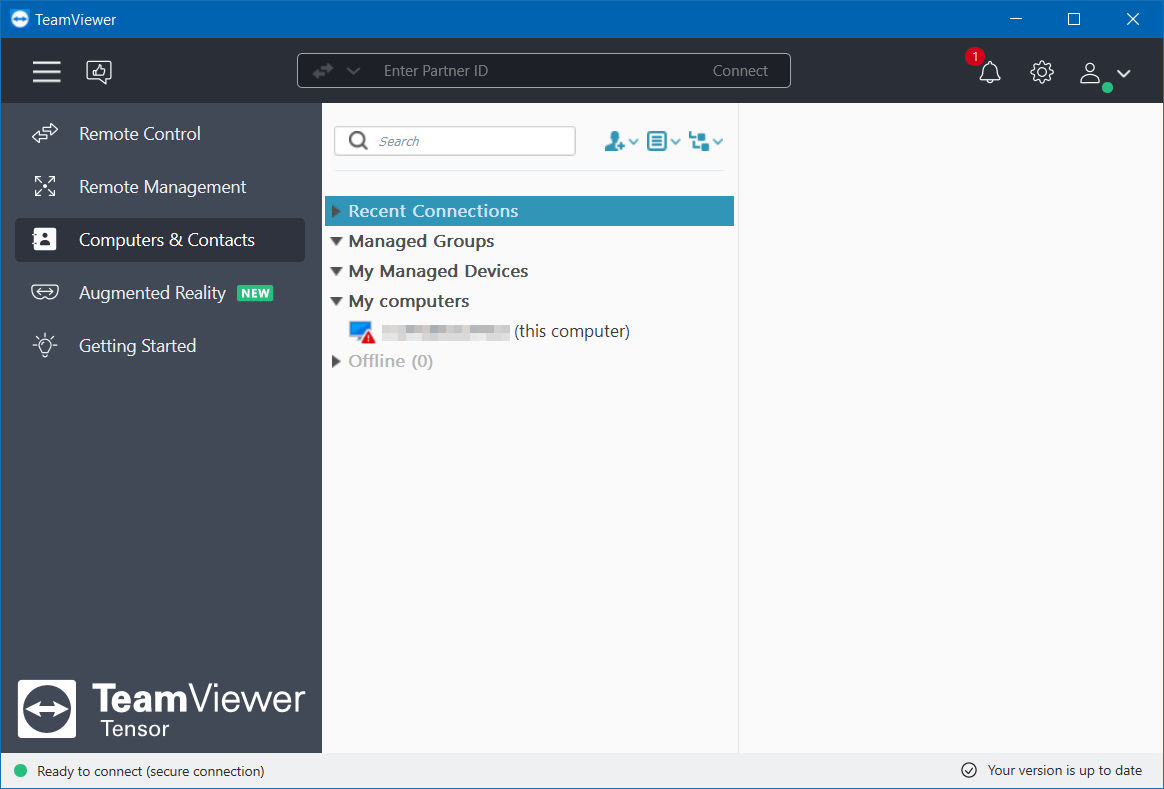Minimize the TeamViewer window

[1016, 19]
